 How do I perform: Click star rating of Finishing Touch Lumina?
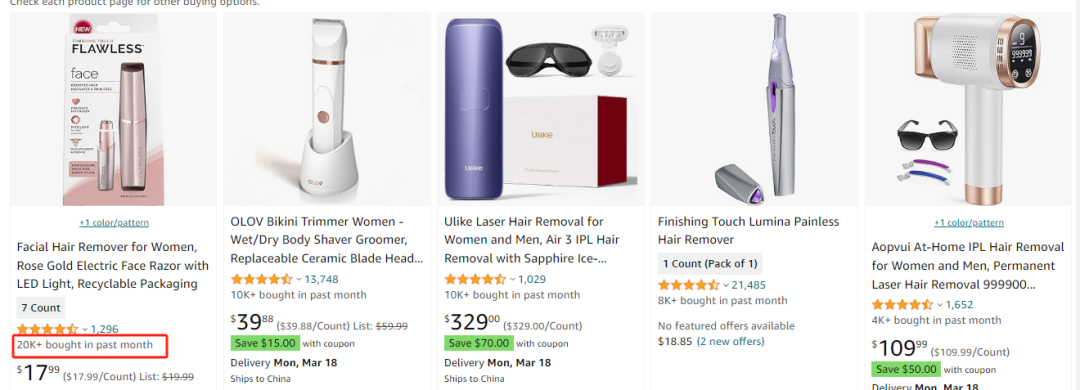point(689,285)
